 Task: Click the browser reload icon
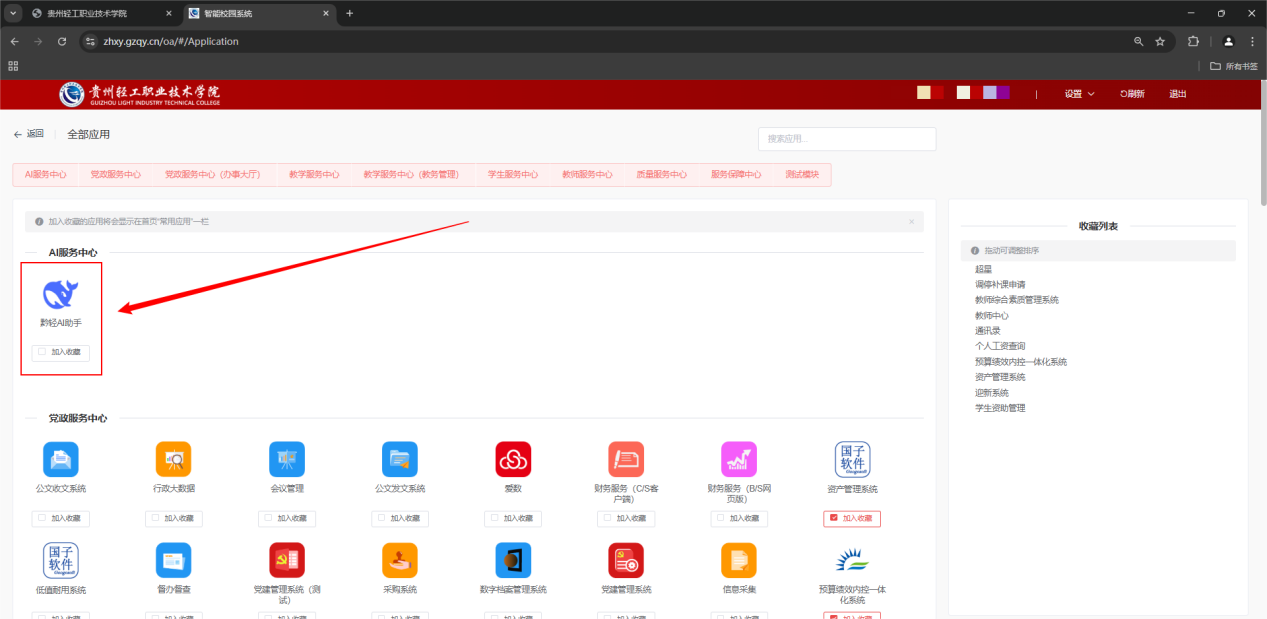(62, 41)
